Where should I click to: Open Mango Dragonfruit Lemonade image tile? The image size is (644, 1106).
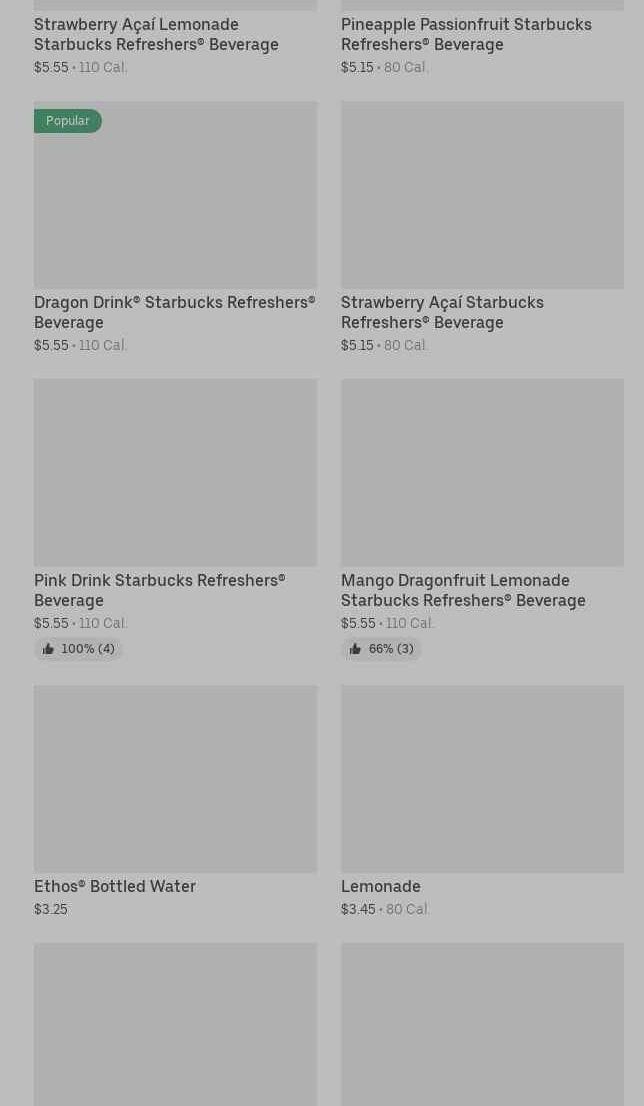pyautogui.click(x=482, y=473)
